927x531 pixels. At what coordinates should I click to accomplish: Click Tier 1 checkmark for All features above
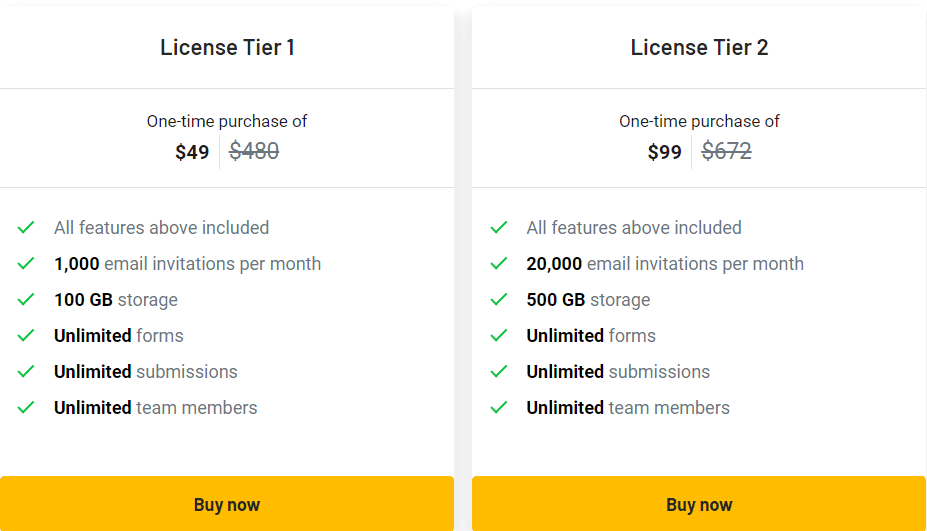click(x=26, y=227)
